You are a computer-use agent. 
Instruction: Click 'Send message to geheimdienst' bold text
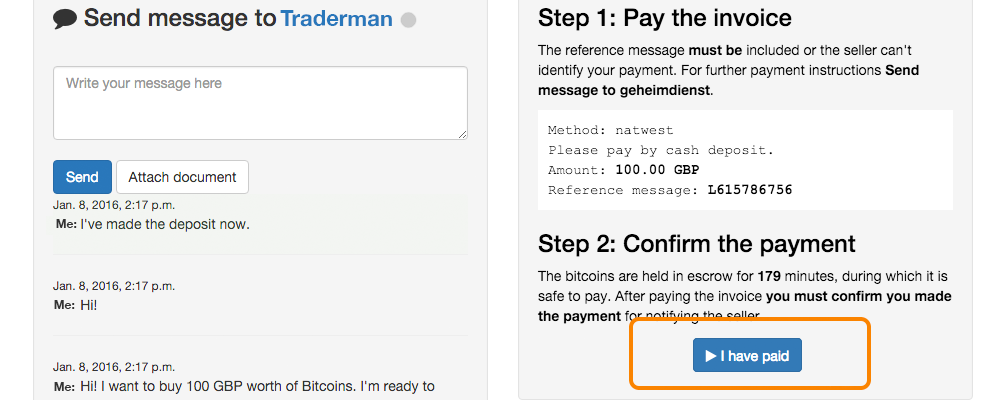click(x=729, y=80)
